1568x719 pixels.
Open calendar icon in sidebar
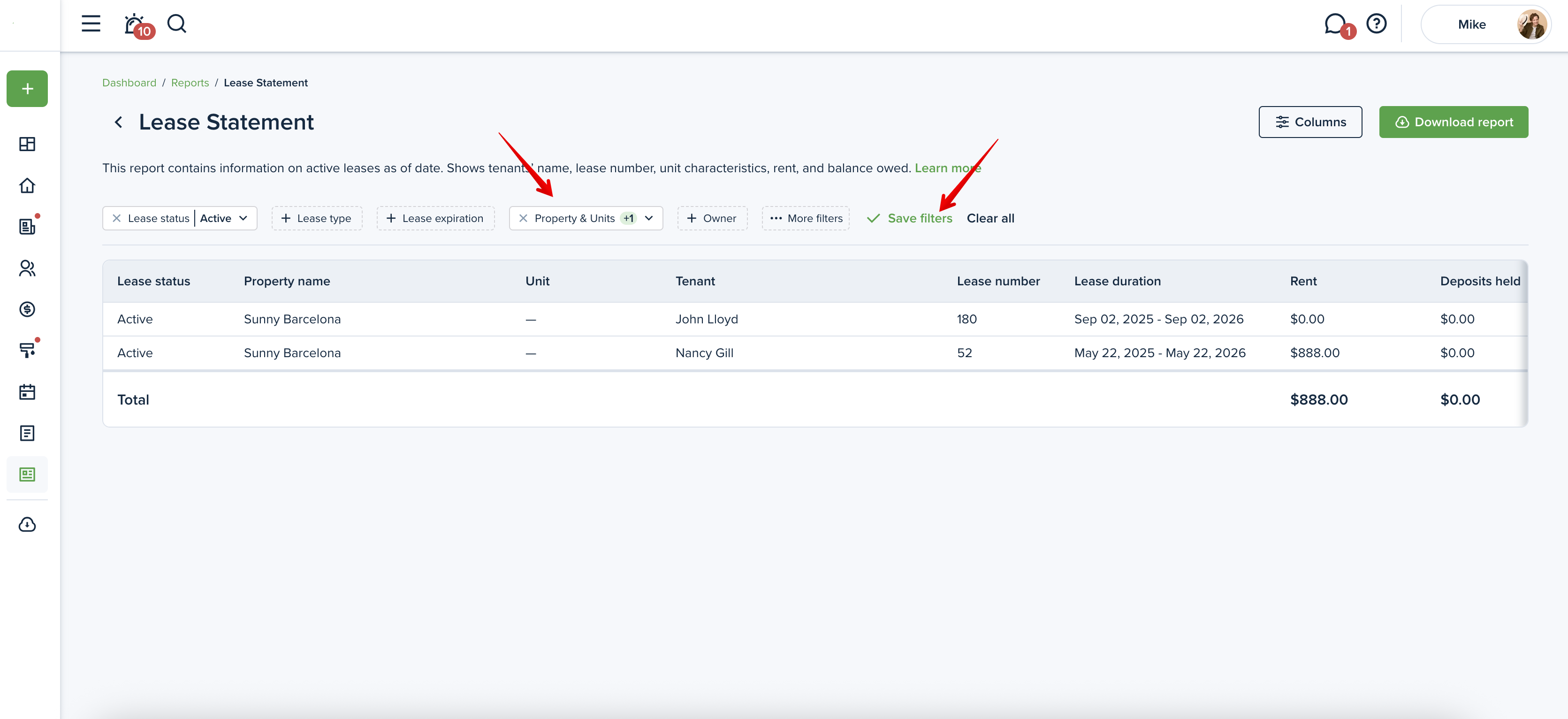point(27,392)
